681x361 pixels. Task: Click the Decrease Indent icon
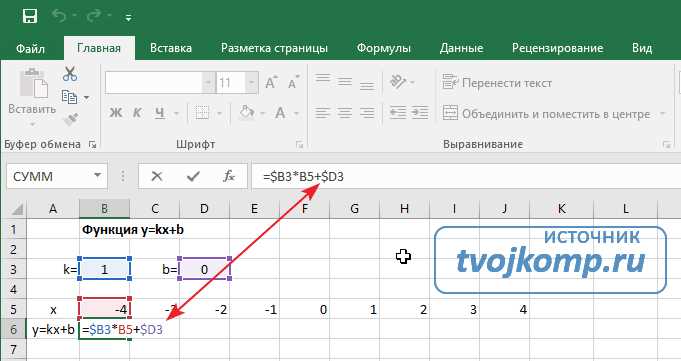click(397, 113)
